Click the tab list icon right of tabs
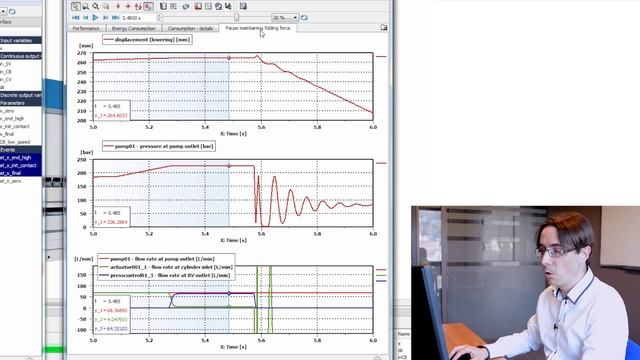The height and width of the screenshot is (360, 640). [384, 27]
